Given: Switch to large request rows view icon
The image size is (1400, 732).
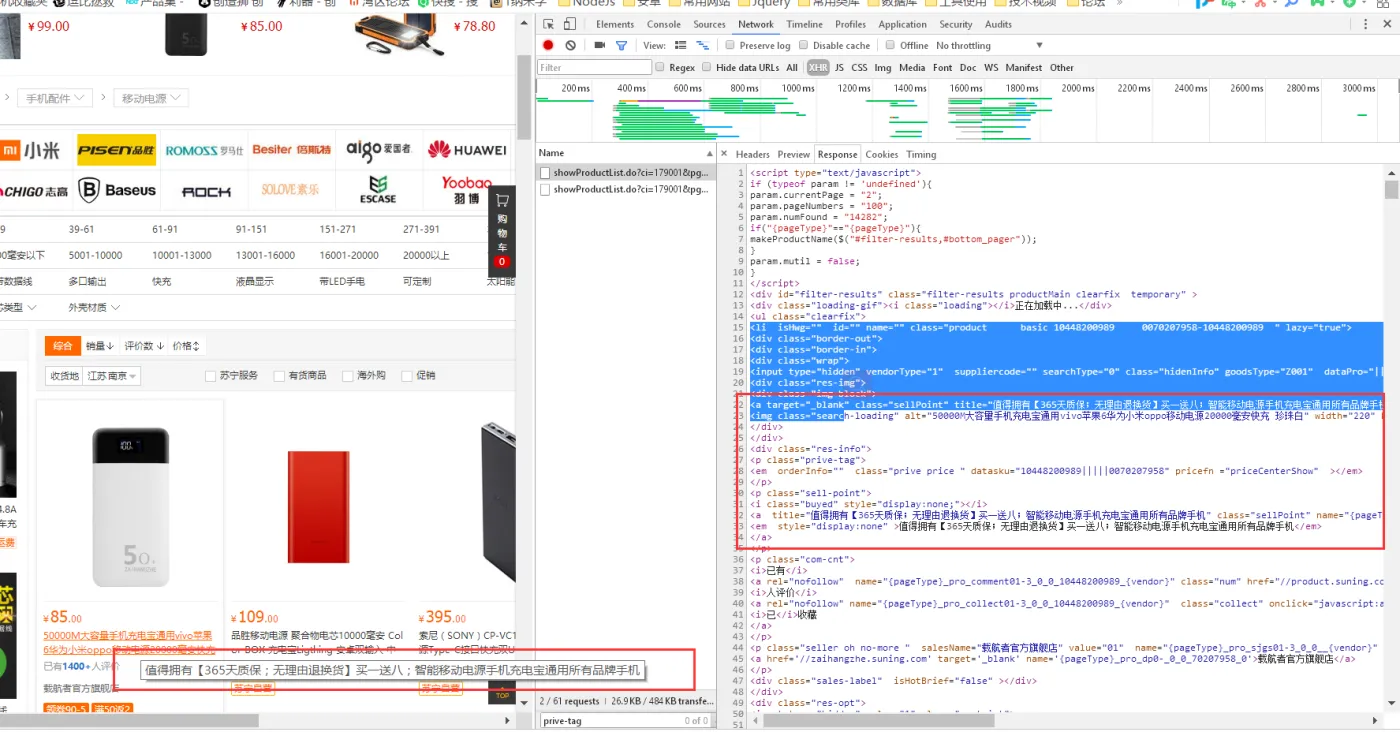Looking at the screenshot, I should click(681, 45).
